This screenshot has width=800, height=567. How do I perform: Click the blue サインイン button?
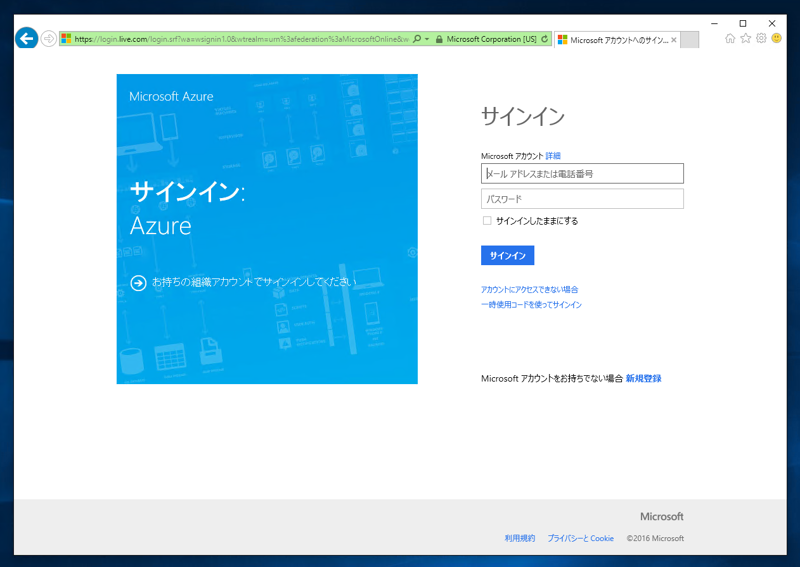point(508,255)
